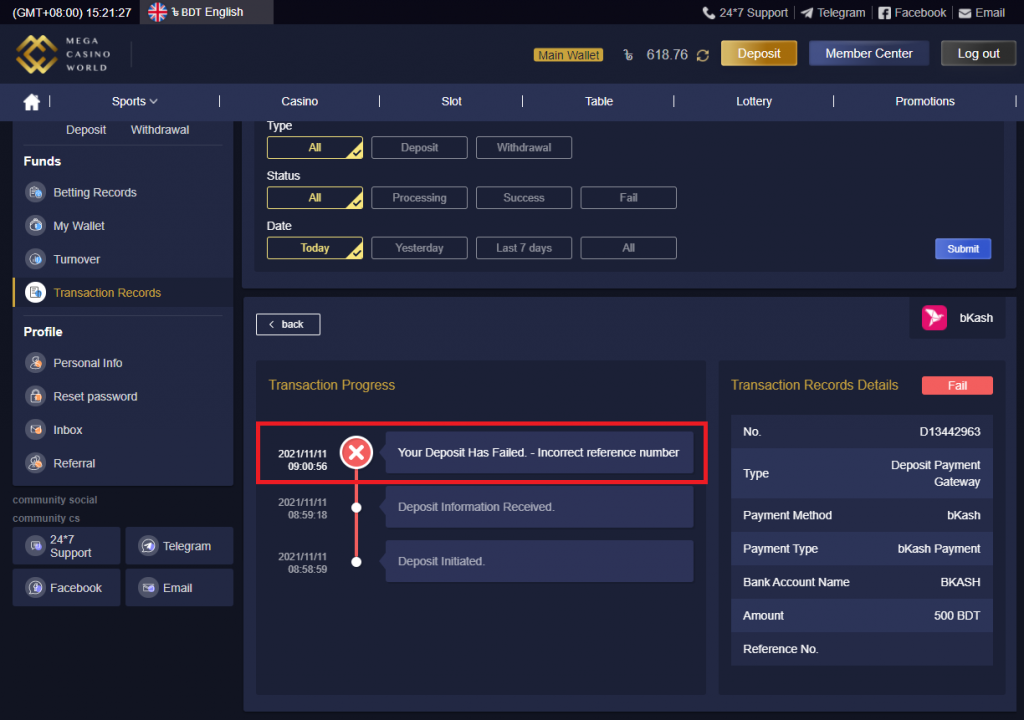Viewport: 1024px width, 720px height.
Task: Click the Transaction Records sidebar icon
Action: pos(35,292)
